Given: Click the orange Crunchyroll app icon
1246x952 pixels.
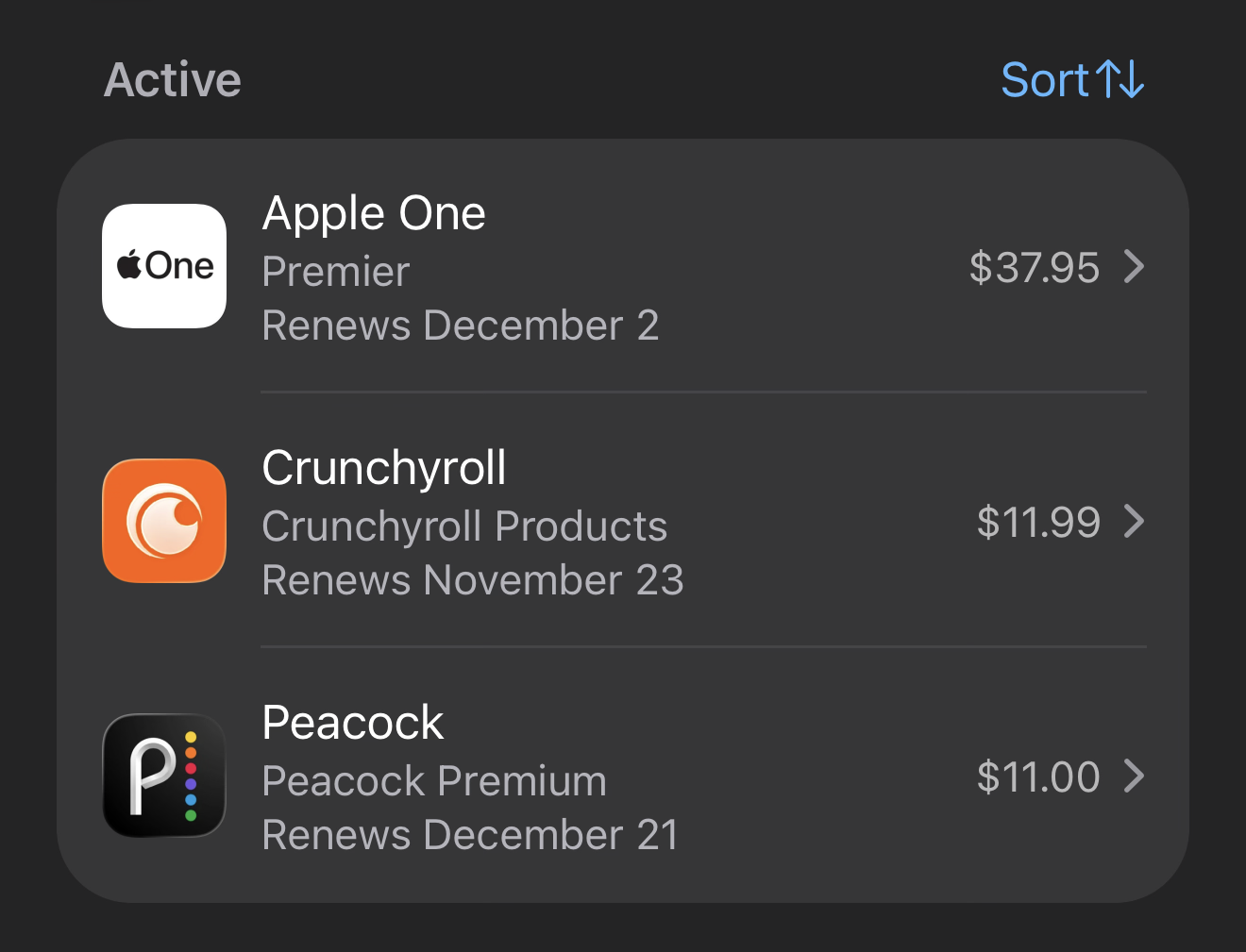Looking at the screenshot, I should pyautogui.click(x=164, y=521).
